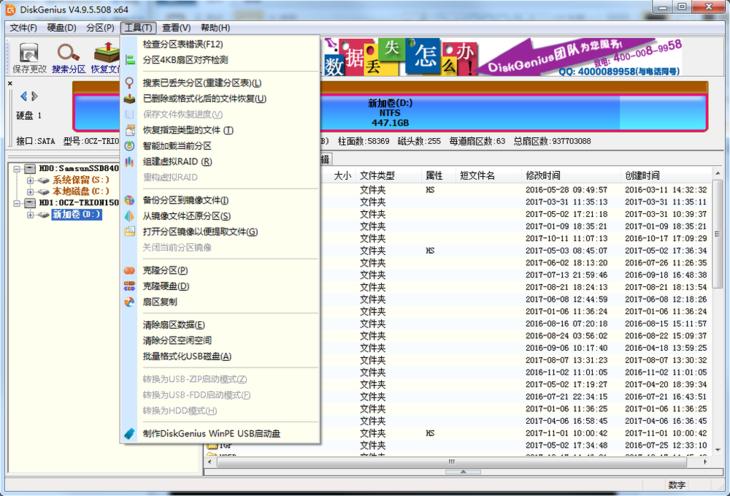Sort by 短文件名 column header

click(477, 176)
